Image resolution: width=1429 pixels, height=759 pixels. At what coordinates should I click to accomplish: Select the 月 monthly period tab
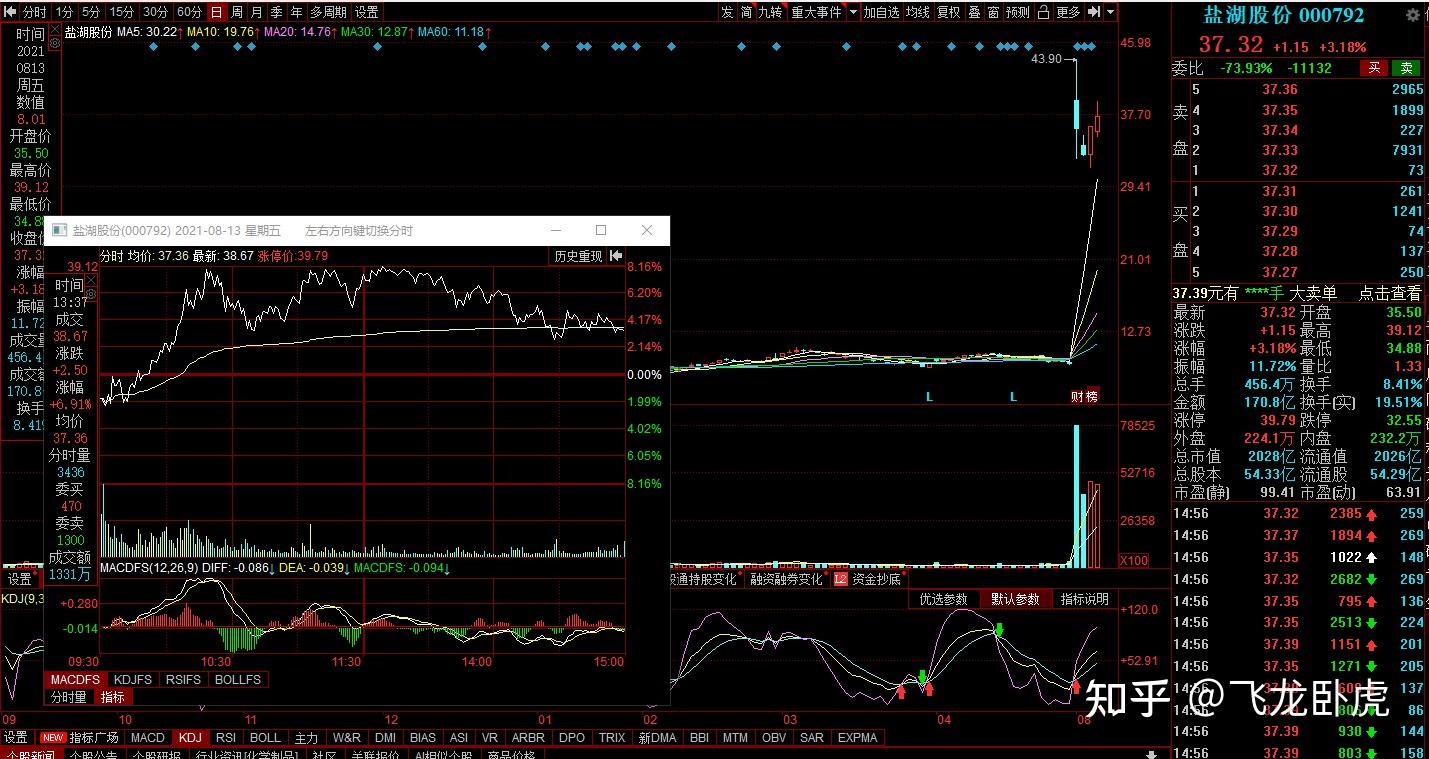pyautogui.click(x=257, y=12)
